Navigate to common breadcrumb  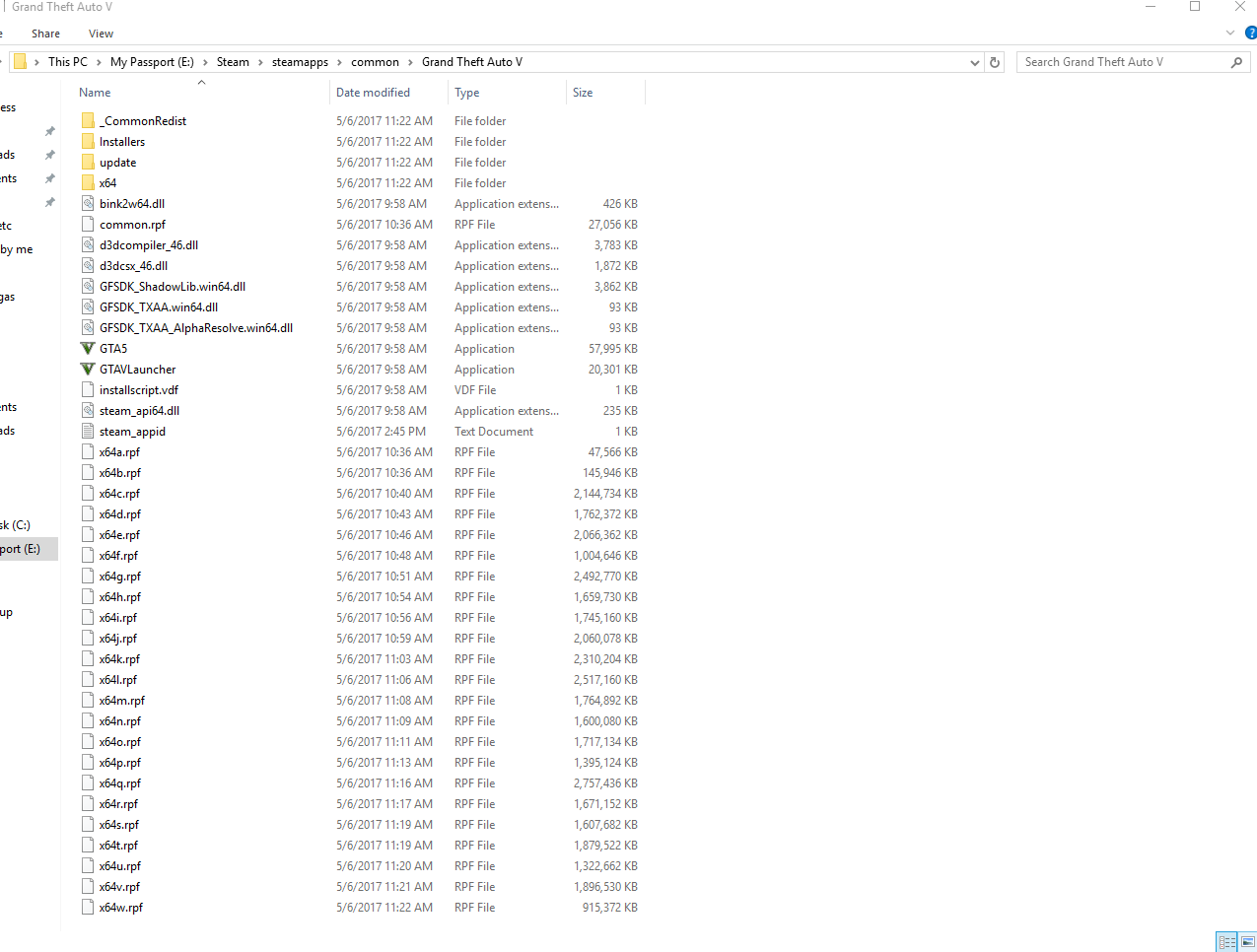point(375,62)
